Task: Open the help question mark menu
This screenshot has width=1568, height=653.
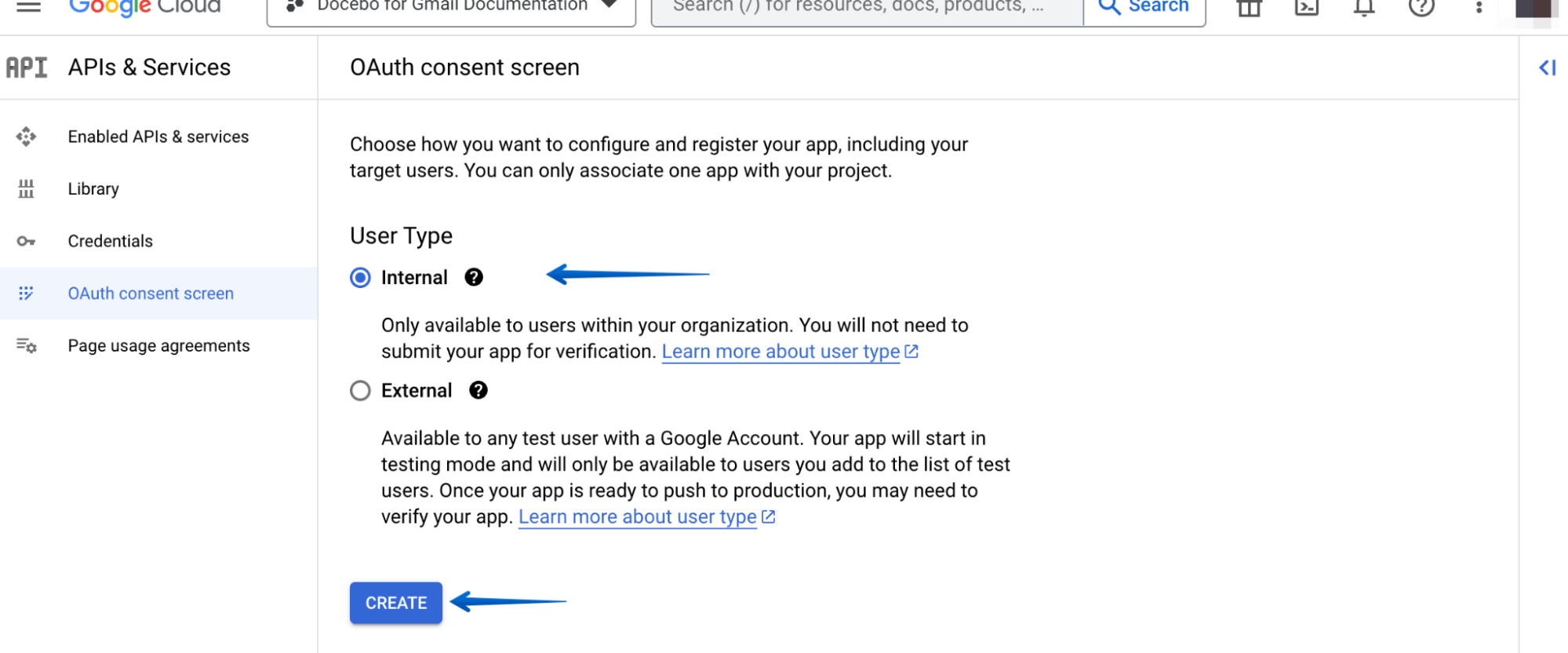Action: [x=1421, y=7]
